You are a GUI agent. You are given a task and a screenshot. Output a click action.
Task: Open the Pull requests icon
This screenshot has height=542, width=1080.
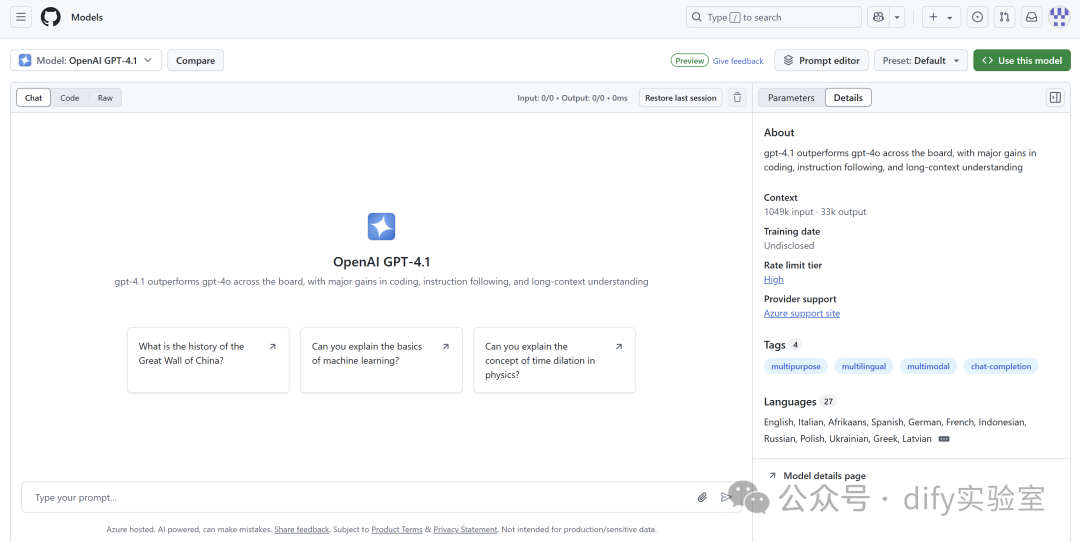point(1004,17)
